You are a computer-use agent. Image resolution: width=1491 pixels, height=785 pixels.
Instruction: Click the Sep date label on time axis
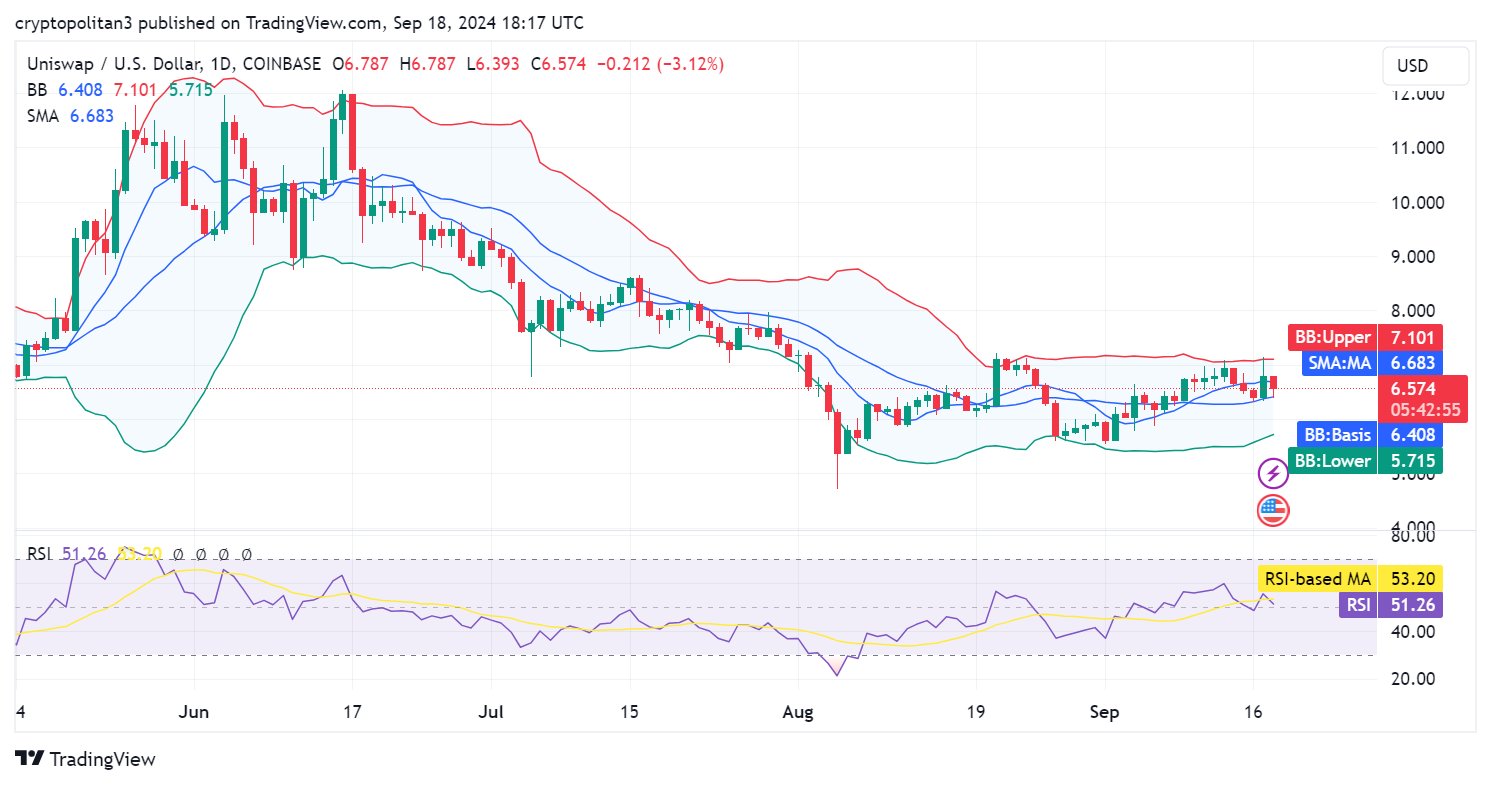[x=1104, y=712]
